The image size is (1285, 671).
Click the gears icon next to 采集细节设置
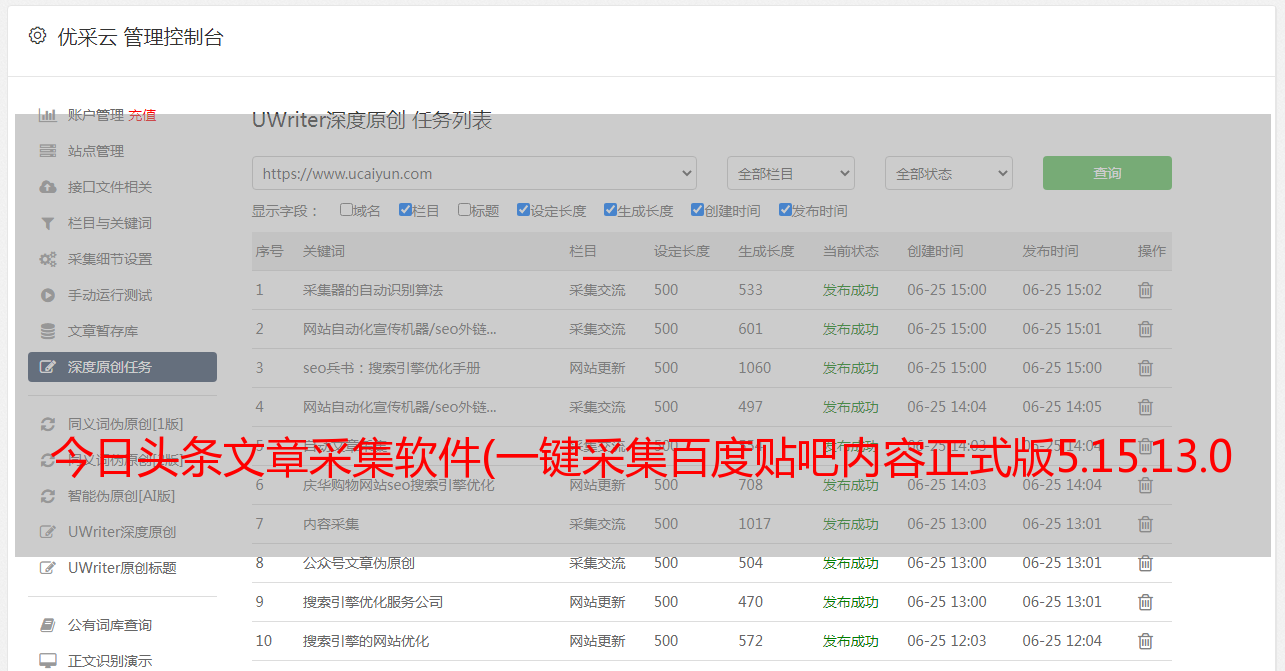click(47, 259)
